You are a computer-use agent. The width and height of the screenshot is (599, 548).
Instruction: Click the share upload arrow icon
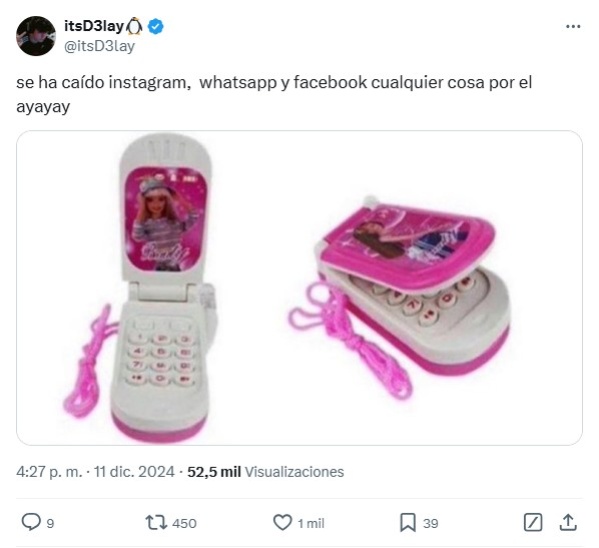point(568,522)
